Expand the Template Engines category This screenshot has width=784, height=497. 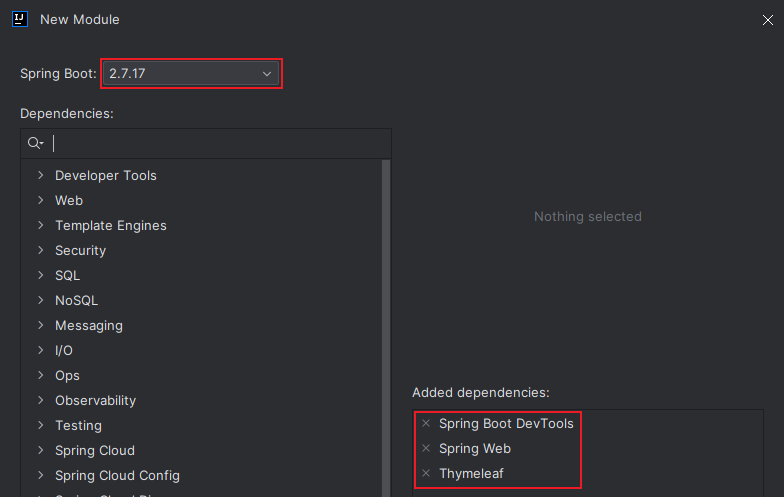tap(41, 225)
